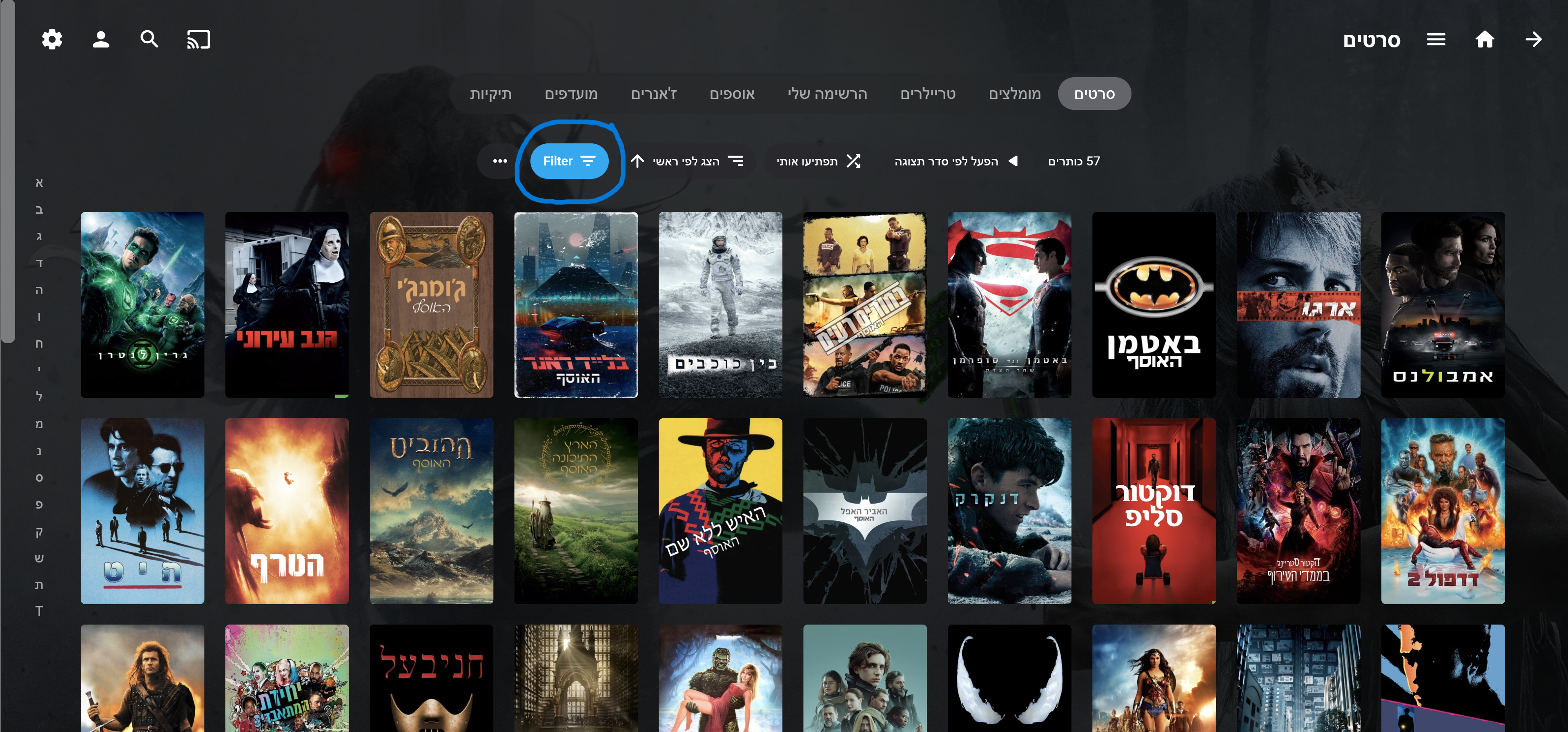This screenshot has width=1568, height=732.
Task: Click the back arrow icon
Action: tap(1533, 40)
